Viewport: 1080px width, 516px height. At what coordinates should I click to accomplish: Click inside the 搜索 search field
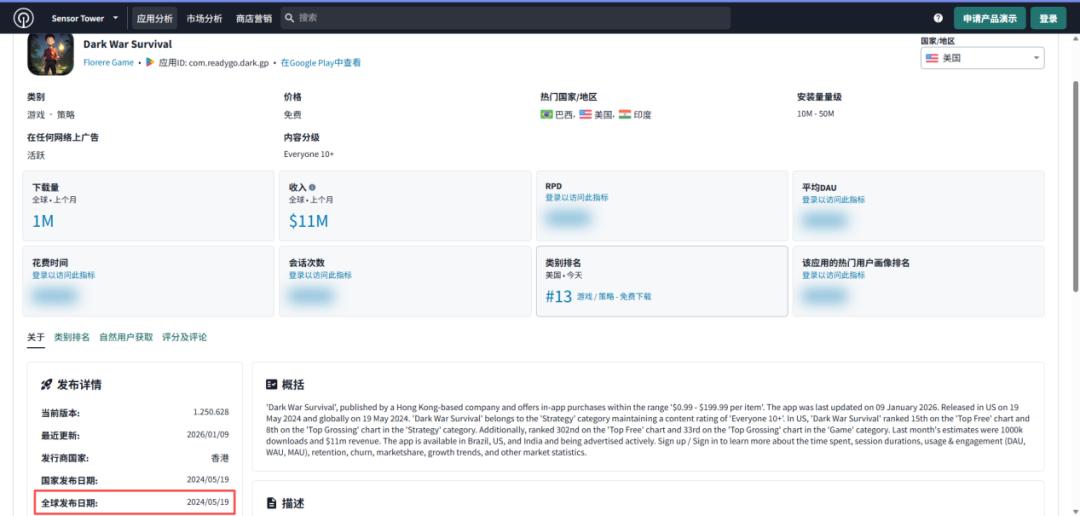tap(500, 18)
